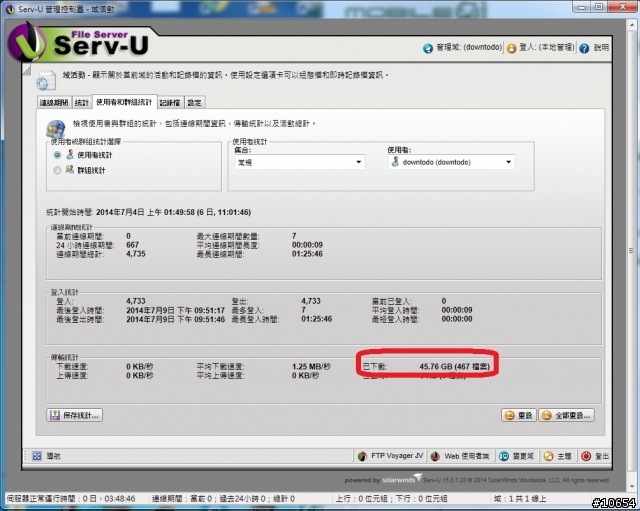This screenshot has height=511, width=640.
Task: Click the domain activity gear-page icon
Action: pyautogui.click(x=46, y=80)
